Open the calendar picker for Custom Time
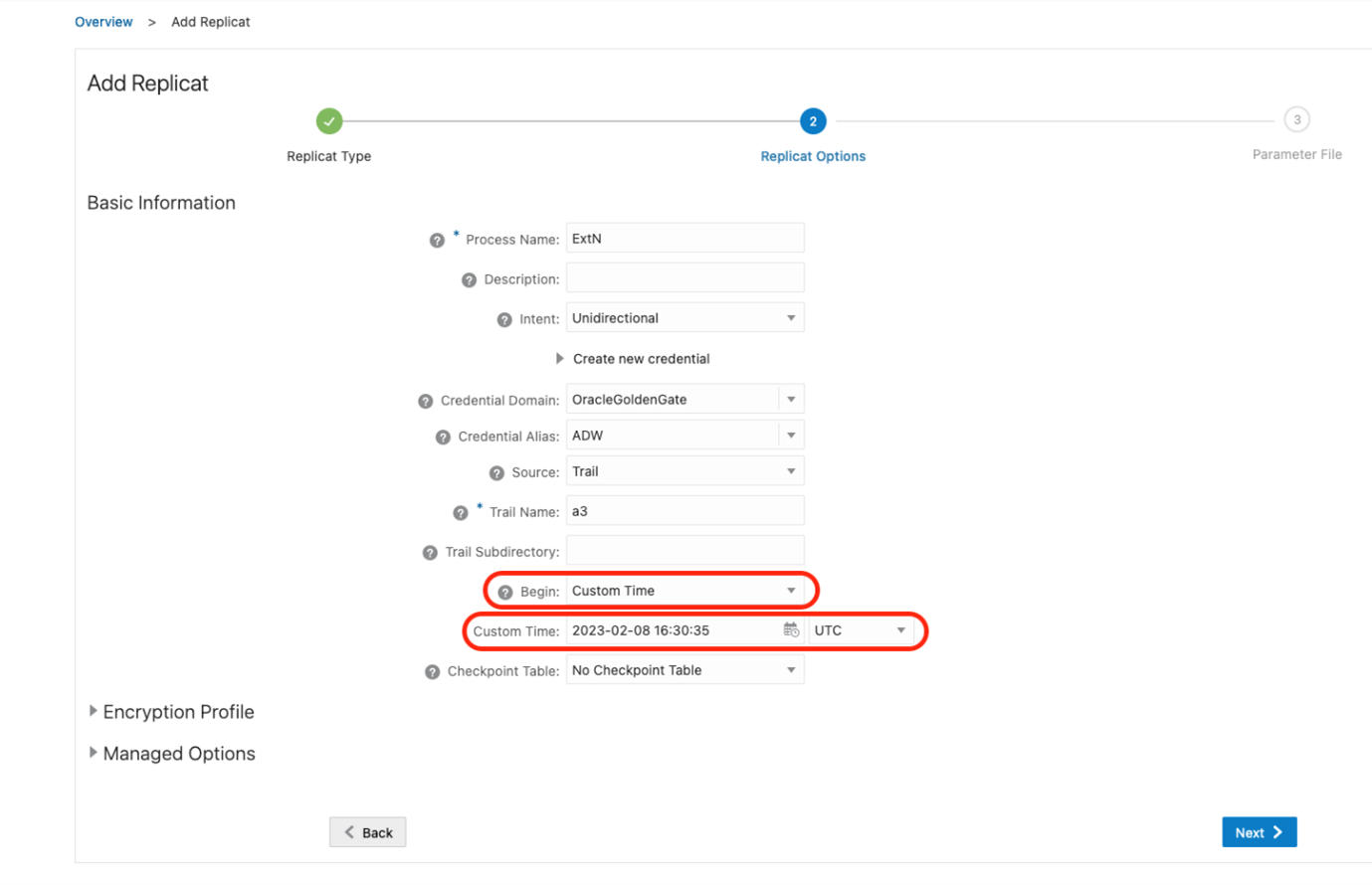Image resolution: width=1372 pixels, height=885 pixels. tap(790, 629)
